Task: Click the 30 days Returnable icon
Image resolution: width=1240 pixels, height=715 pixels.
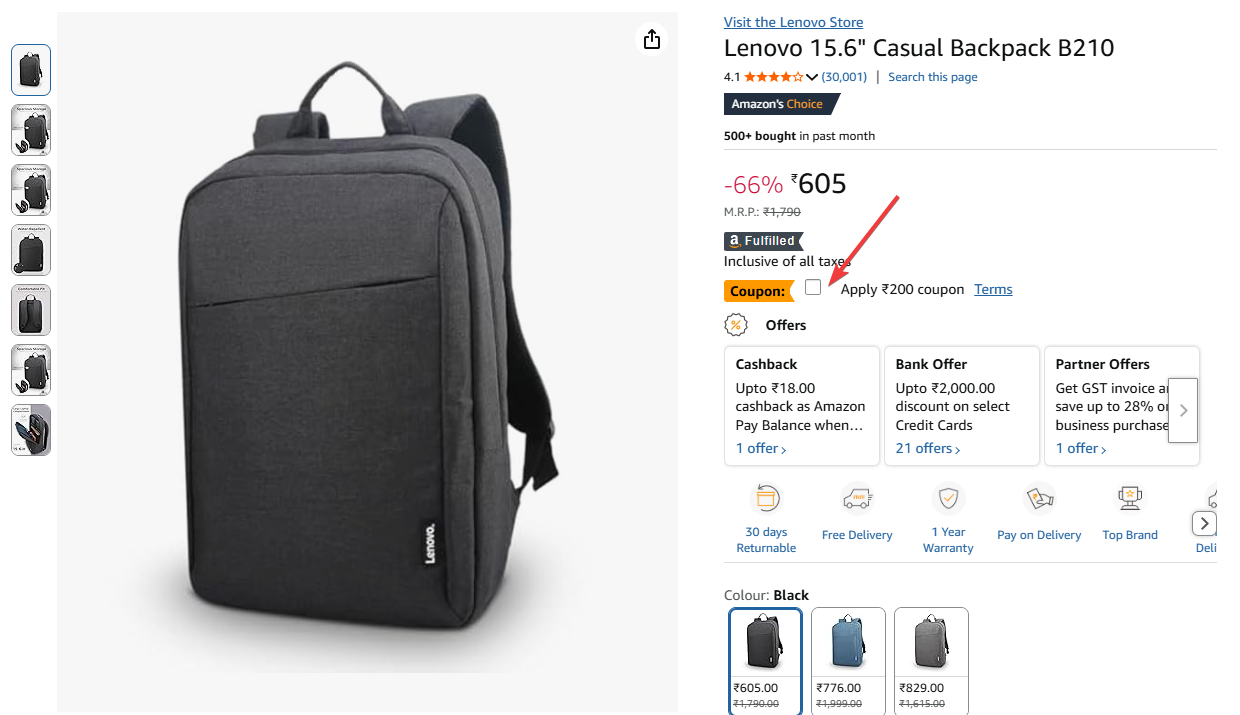Action: [x=766, y=497]
